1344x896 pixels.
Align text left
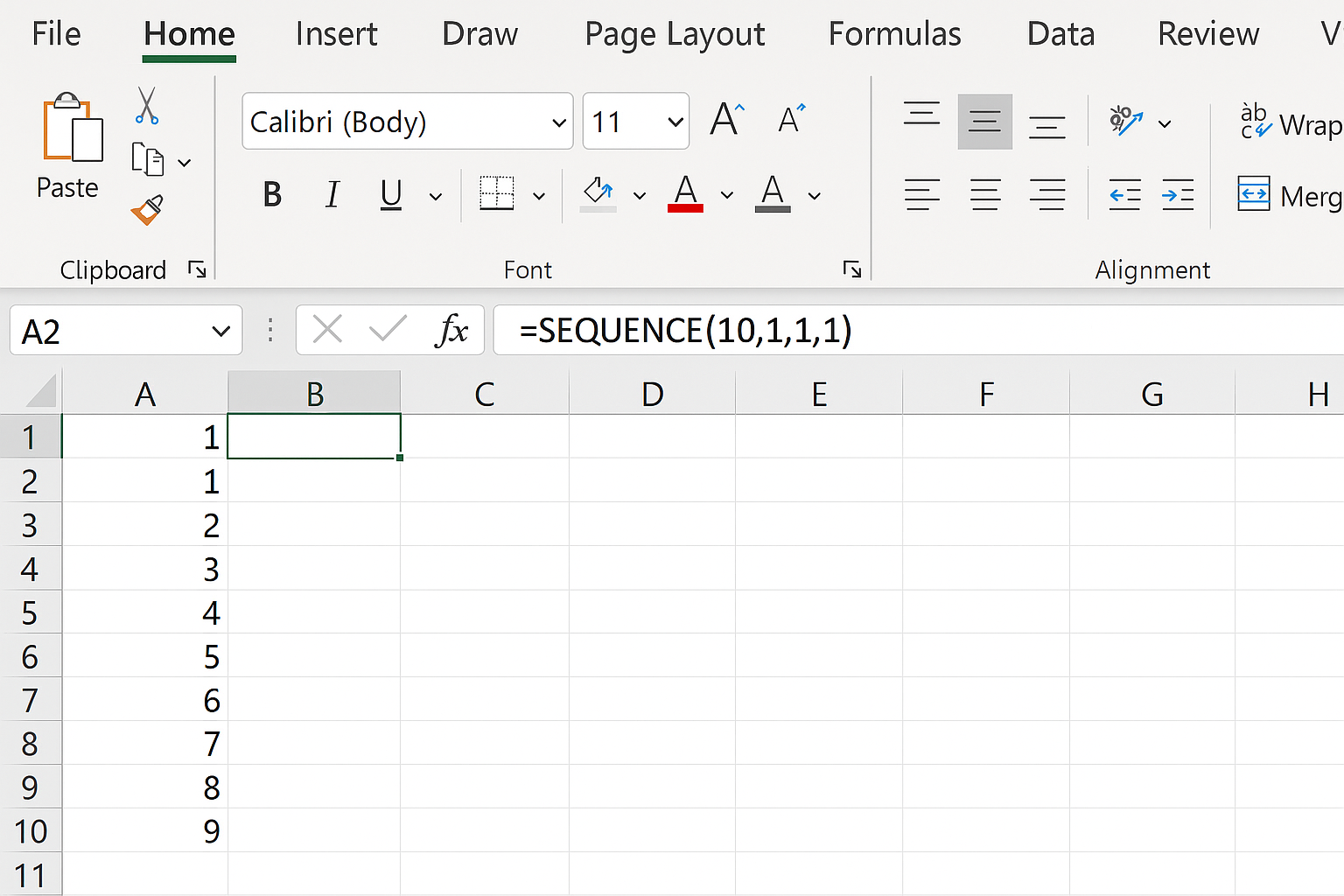click(x=922, y=194)
